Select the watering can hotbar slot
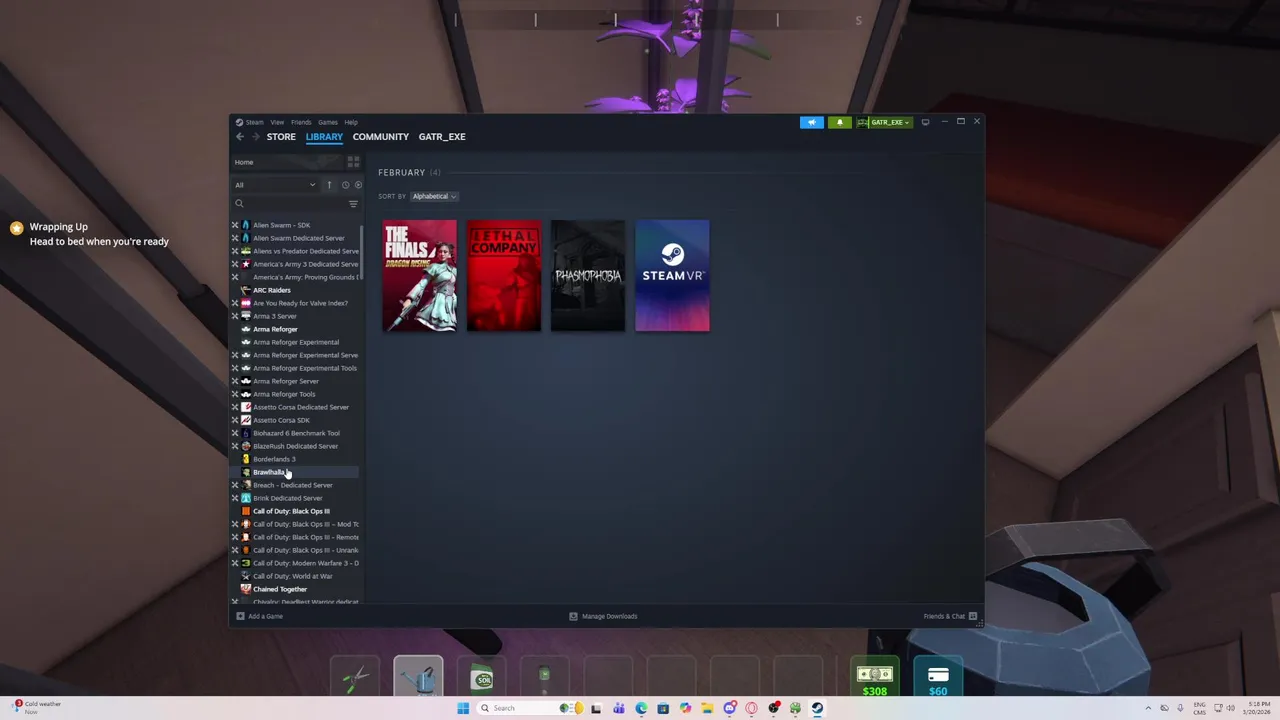This screenshot has width=1280, height=720. [418, 676]
